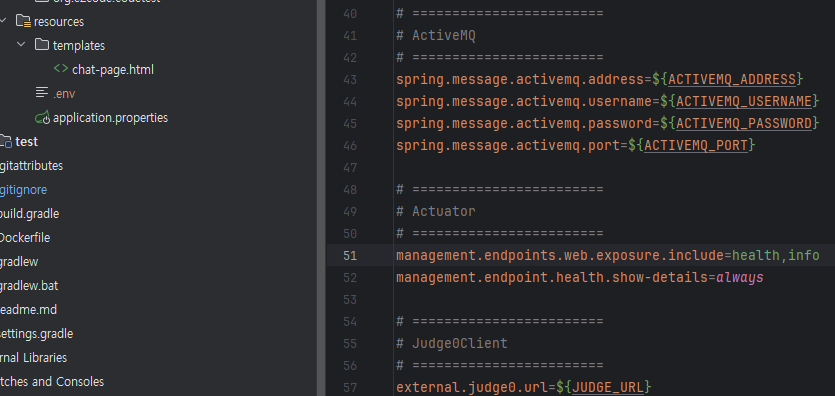Select the gradlew file
Screen dimensions: 835x396
tap(19, 262)
